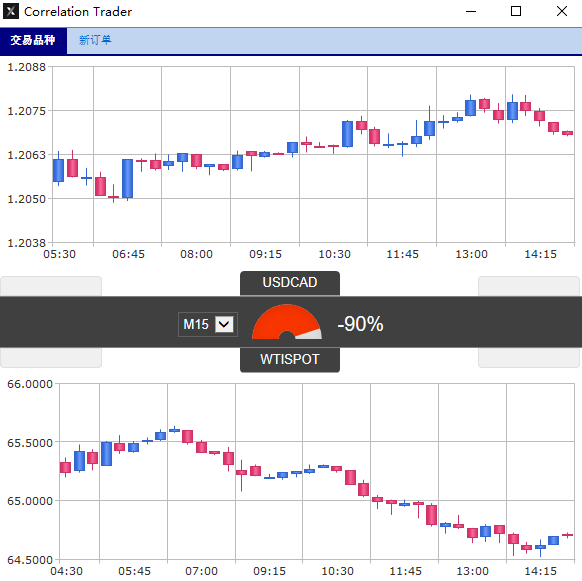Click the 1.2075 price label on USDCAD axis
582x581 pixels.
tap(26, 111)
